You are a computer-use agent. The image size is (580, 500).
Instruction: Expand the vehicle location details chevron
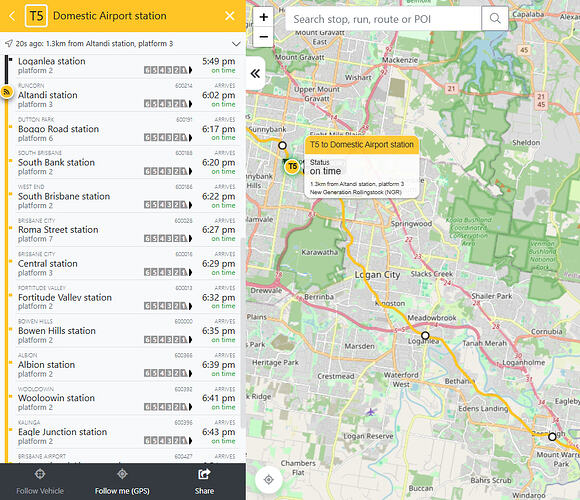coord(236,44)
